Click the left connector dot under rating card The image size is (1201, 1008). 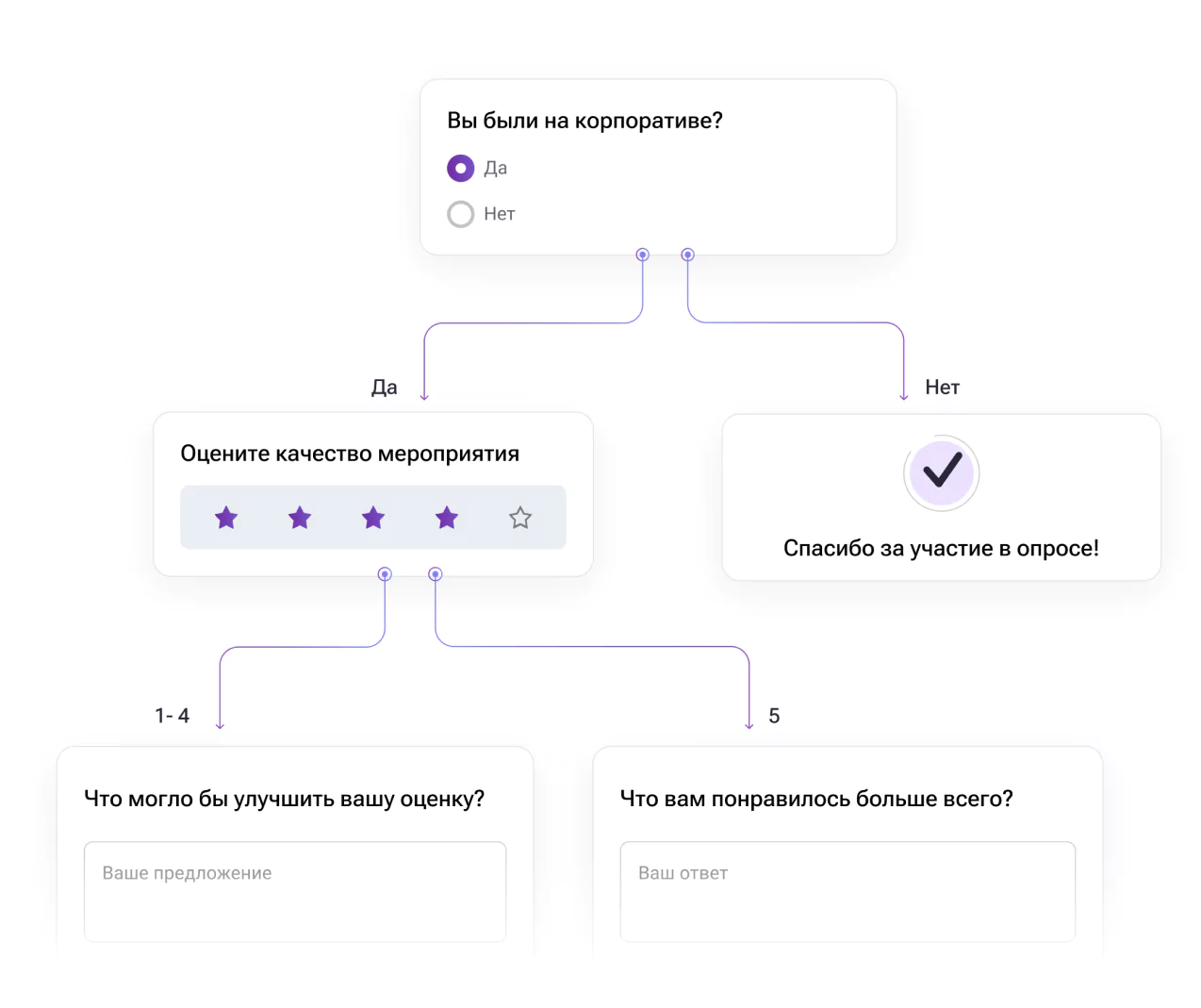(x=385, y=574)
